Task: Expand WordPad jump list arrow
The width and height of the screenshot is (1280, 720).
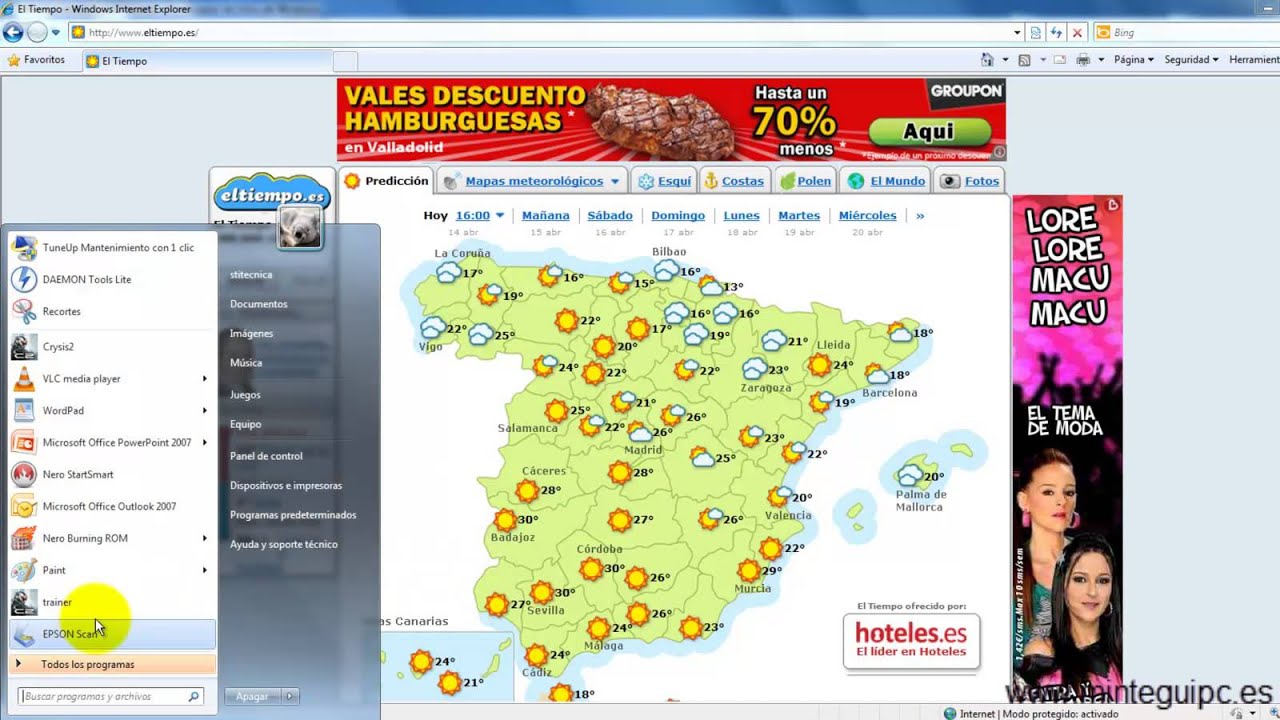Action: tap(205, 410)
